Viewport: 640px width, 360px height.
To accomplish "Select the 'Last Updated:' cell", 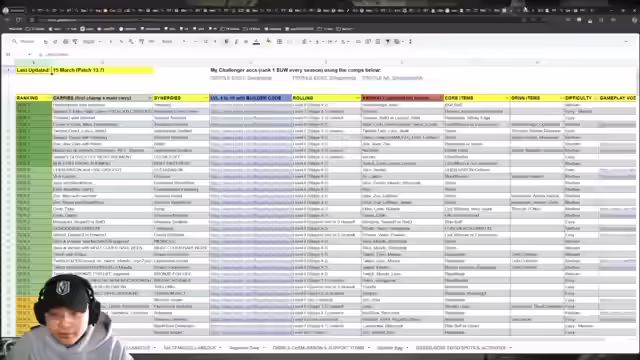I will pos(33,70).
